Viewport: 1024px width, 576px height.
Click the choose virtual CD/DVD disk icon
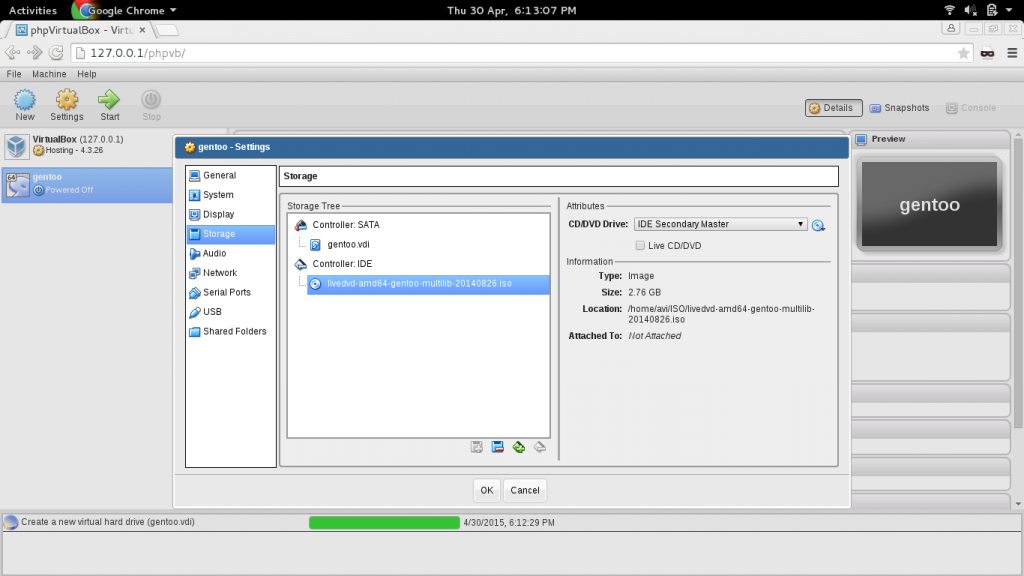[818, 225]
